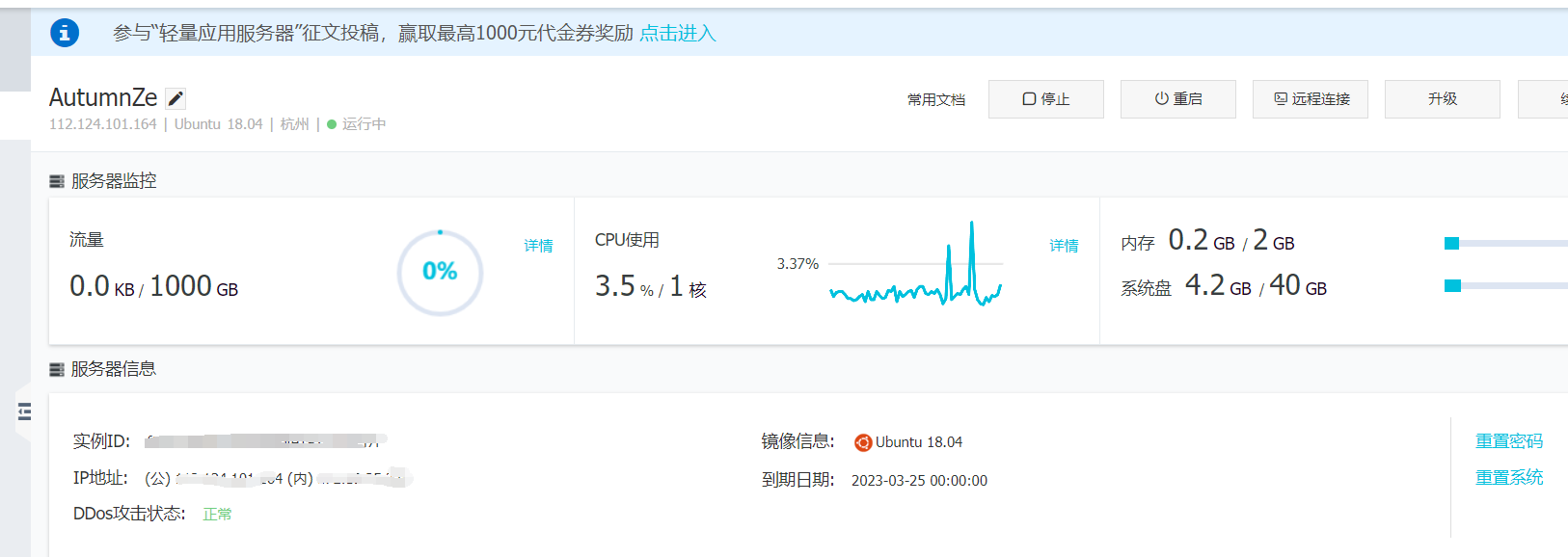Click the 运行中 status text
This screenshot has width=1568, height=557.
364,124
